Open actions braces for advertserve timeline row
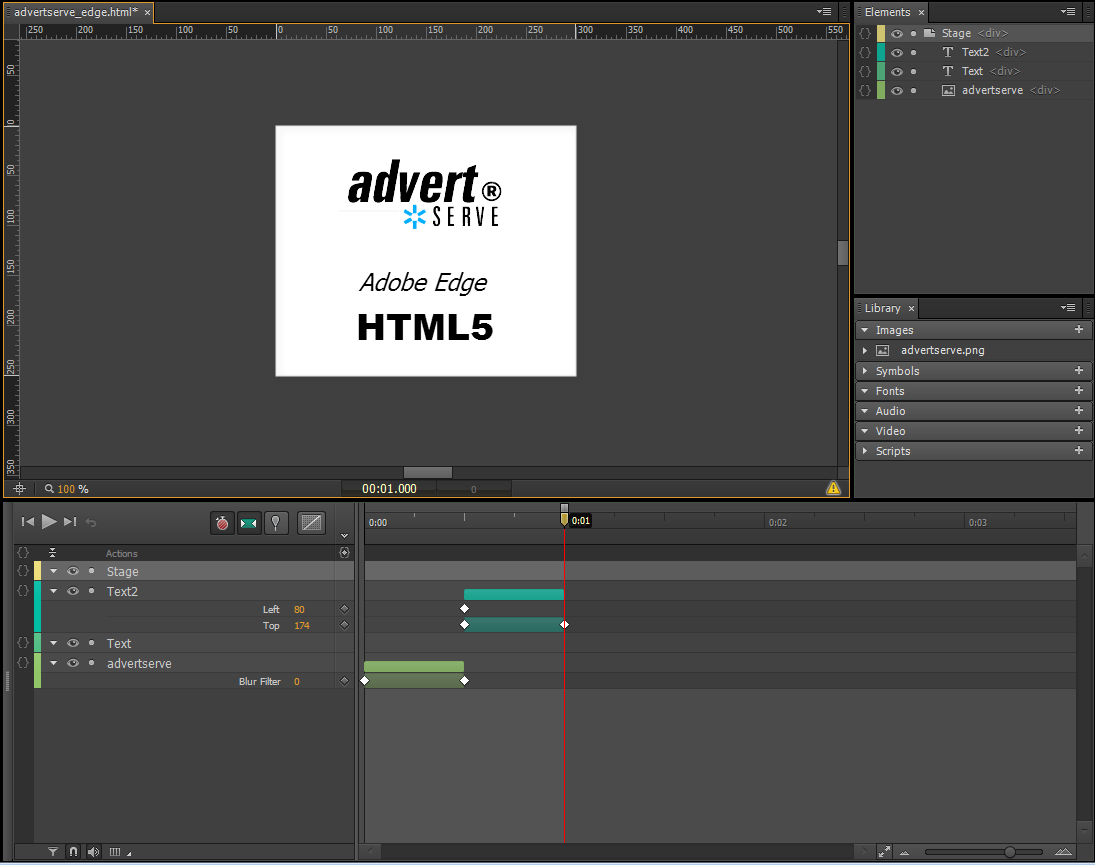1095x865 pixels. pos(23,663)
